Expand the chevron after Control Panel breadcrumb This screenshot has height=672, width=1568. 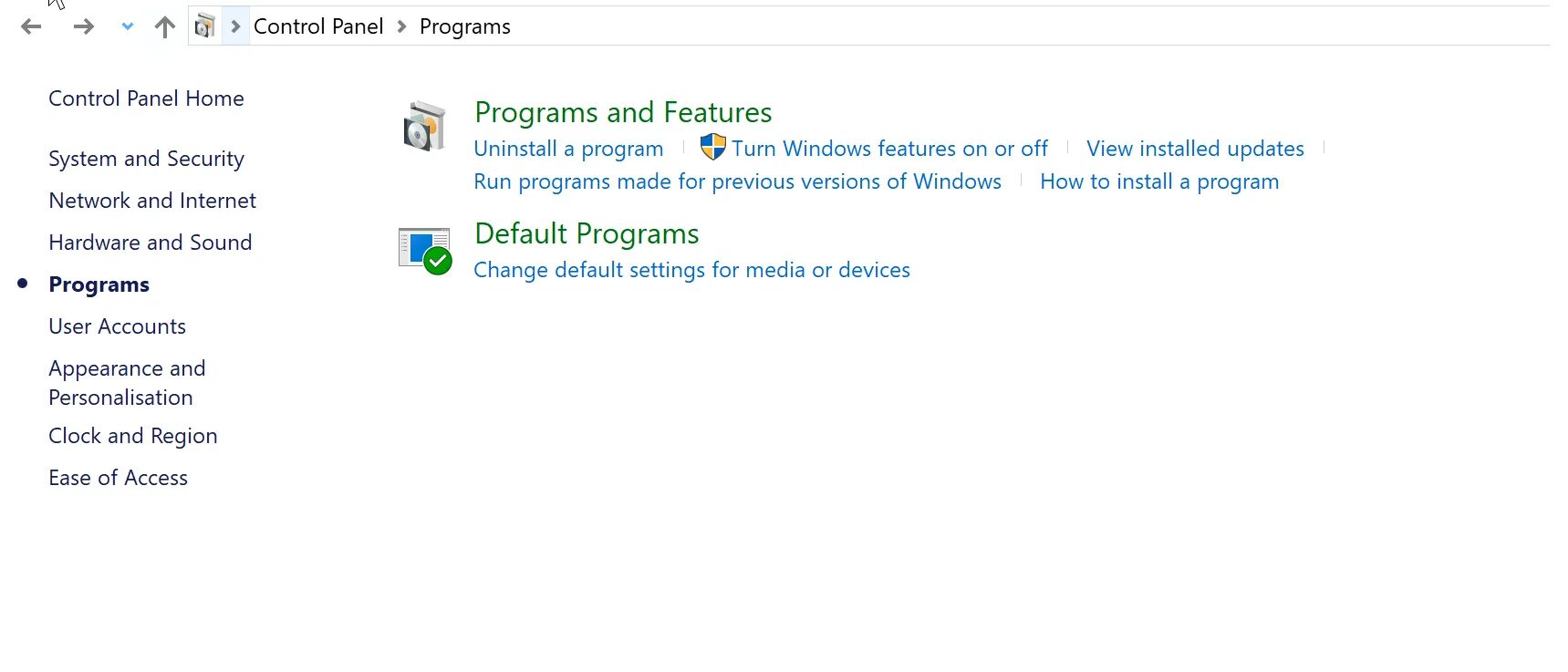tap(401, 26)
